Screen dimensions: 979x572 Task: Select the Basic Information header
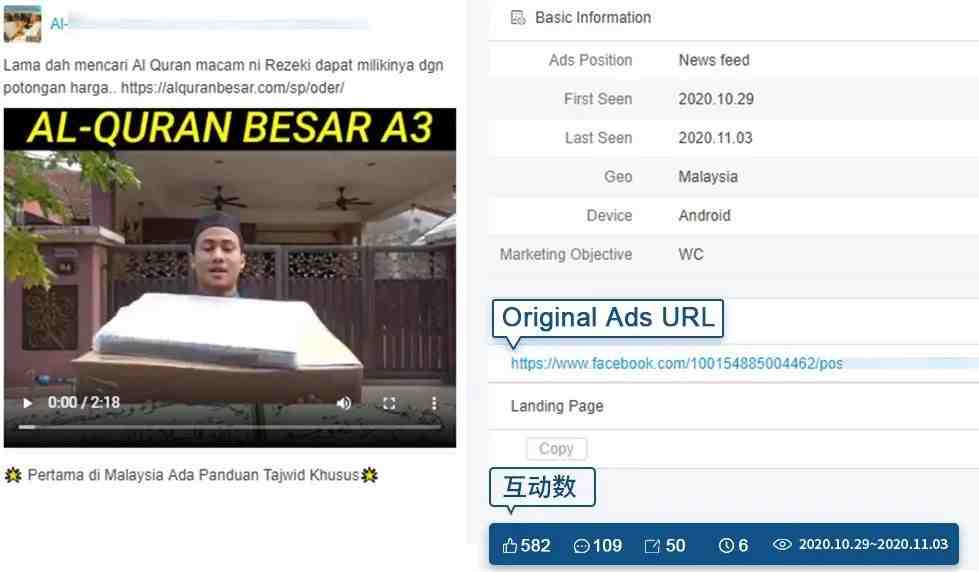pyautogui.click(x=593, y=17)
